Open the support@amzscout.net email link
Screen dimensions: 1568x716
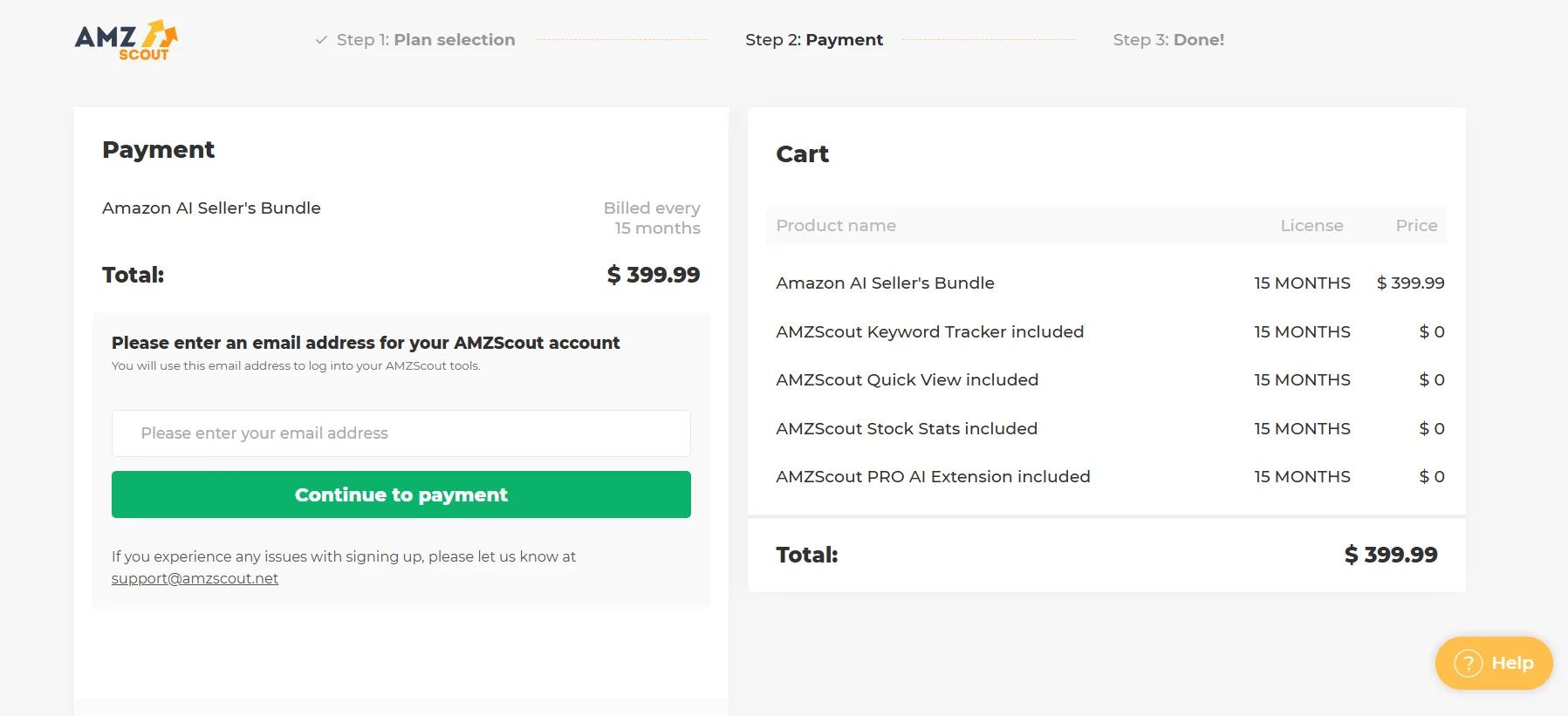(195, 578)
